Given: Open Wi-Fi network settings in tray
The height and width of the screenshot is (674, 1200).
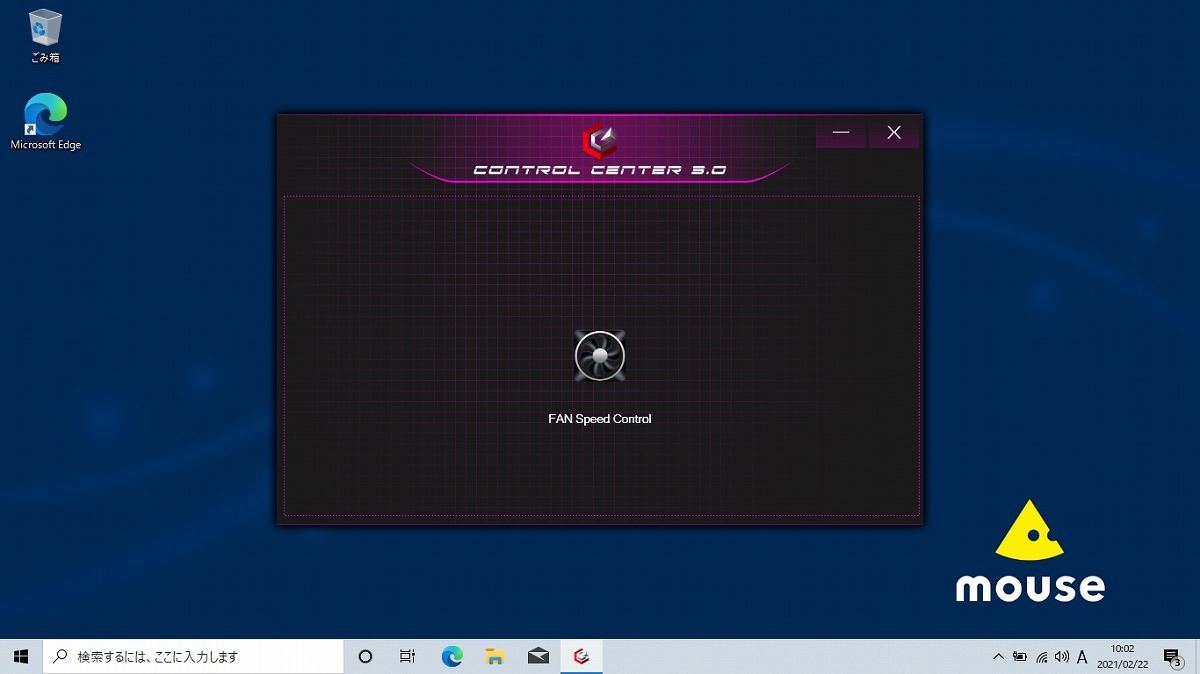Looking at the screenshot, I should 1041,657.
